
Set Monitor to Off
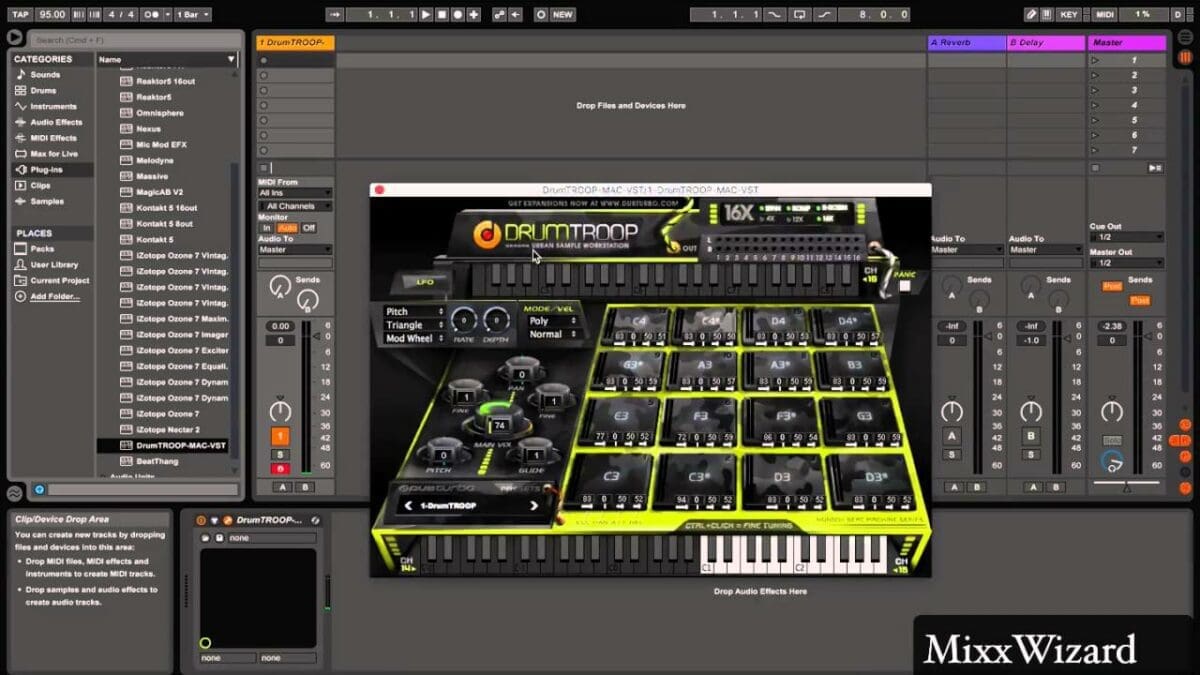click(309, 228)
